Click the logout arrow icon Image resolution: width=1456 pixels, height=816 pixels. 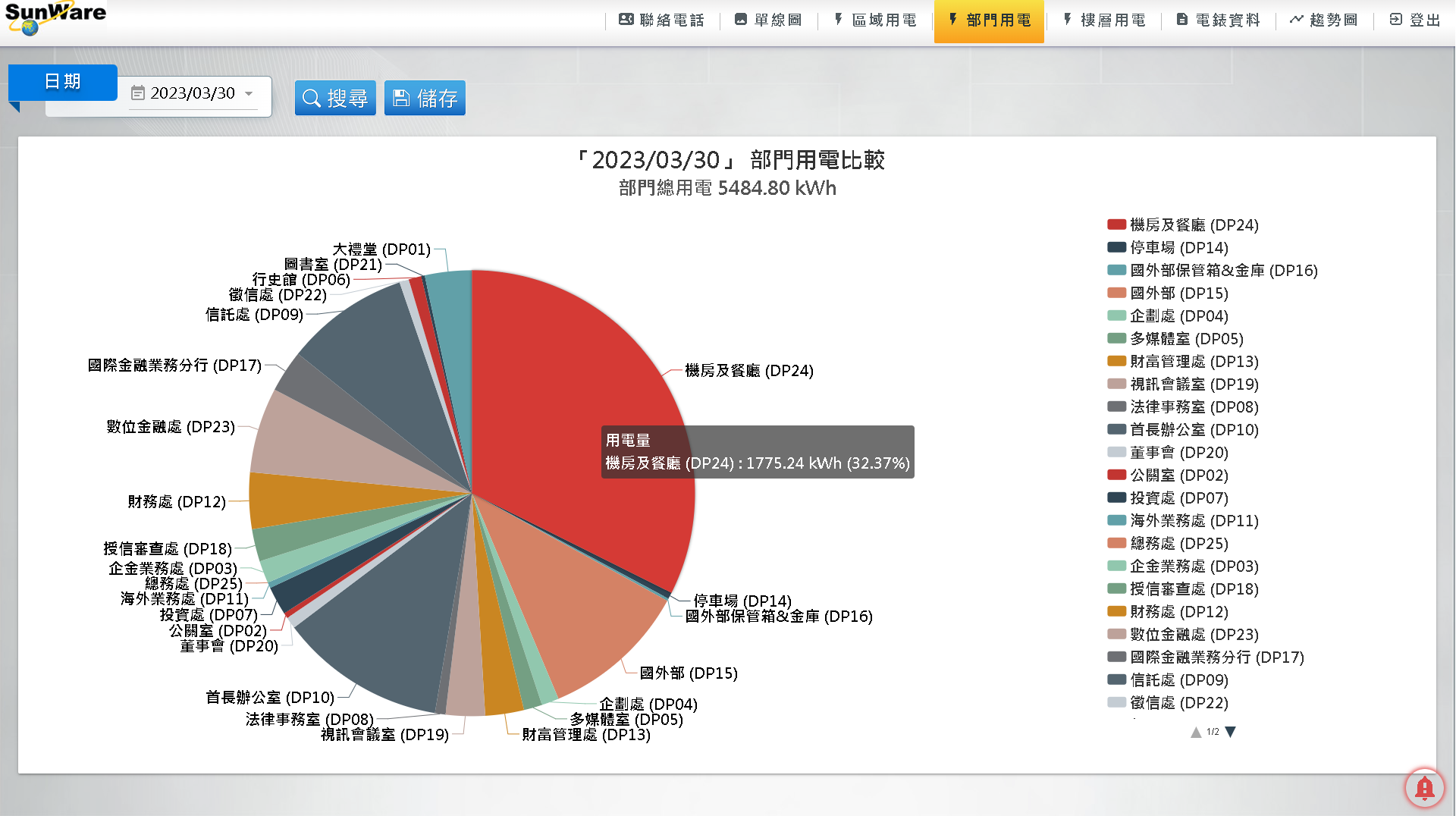pos(1395,20)
